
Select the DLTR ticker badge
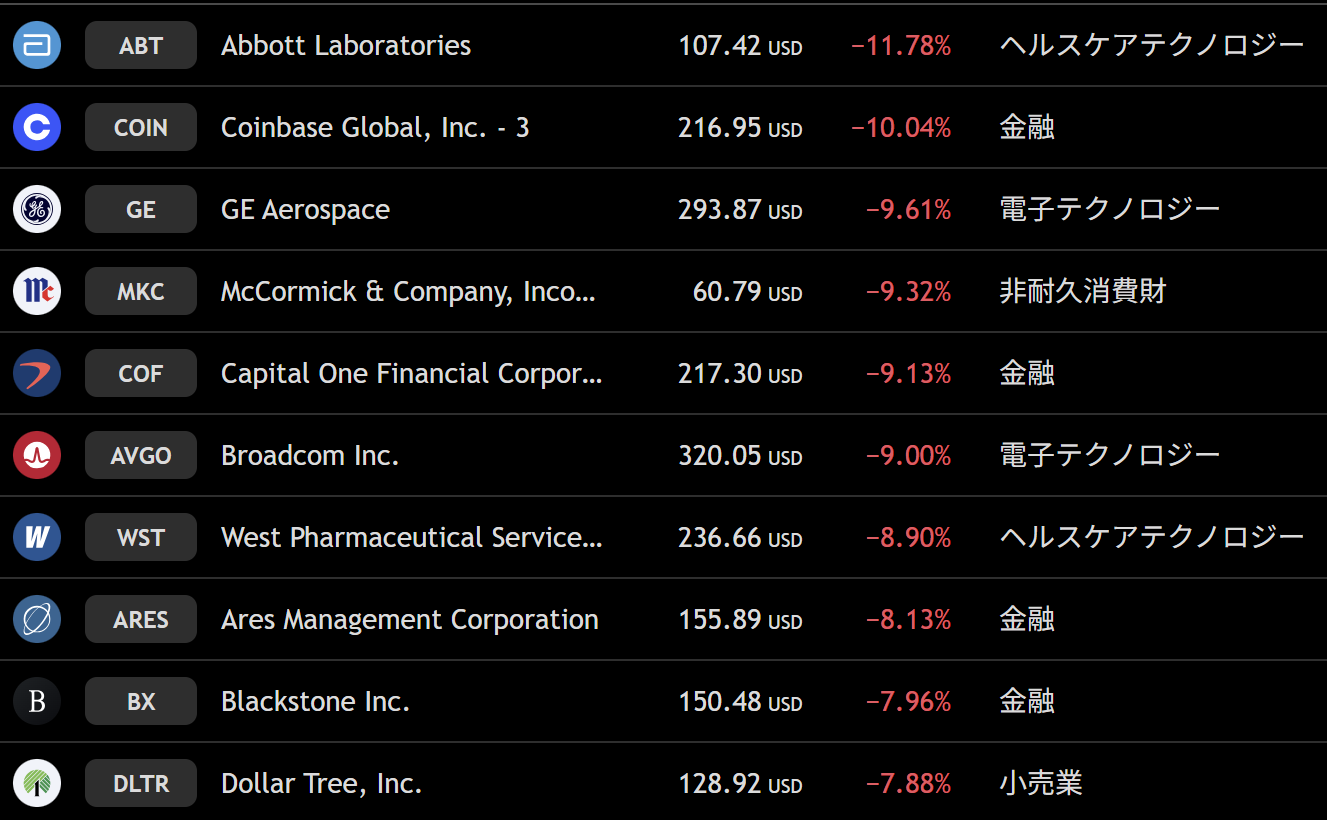click(141, 784)
